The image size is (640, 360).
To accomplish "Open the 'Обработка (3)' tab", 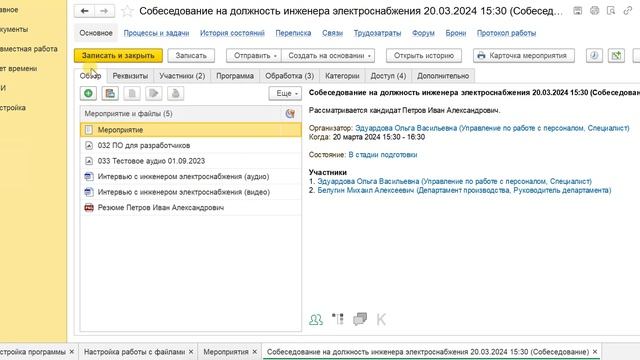I will point(289,76).
